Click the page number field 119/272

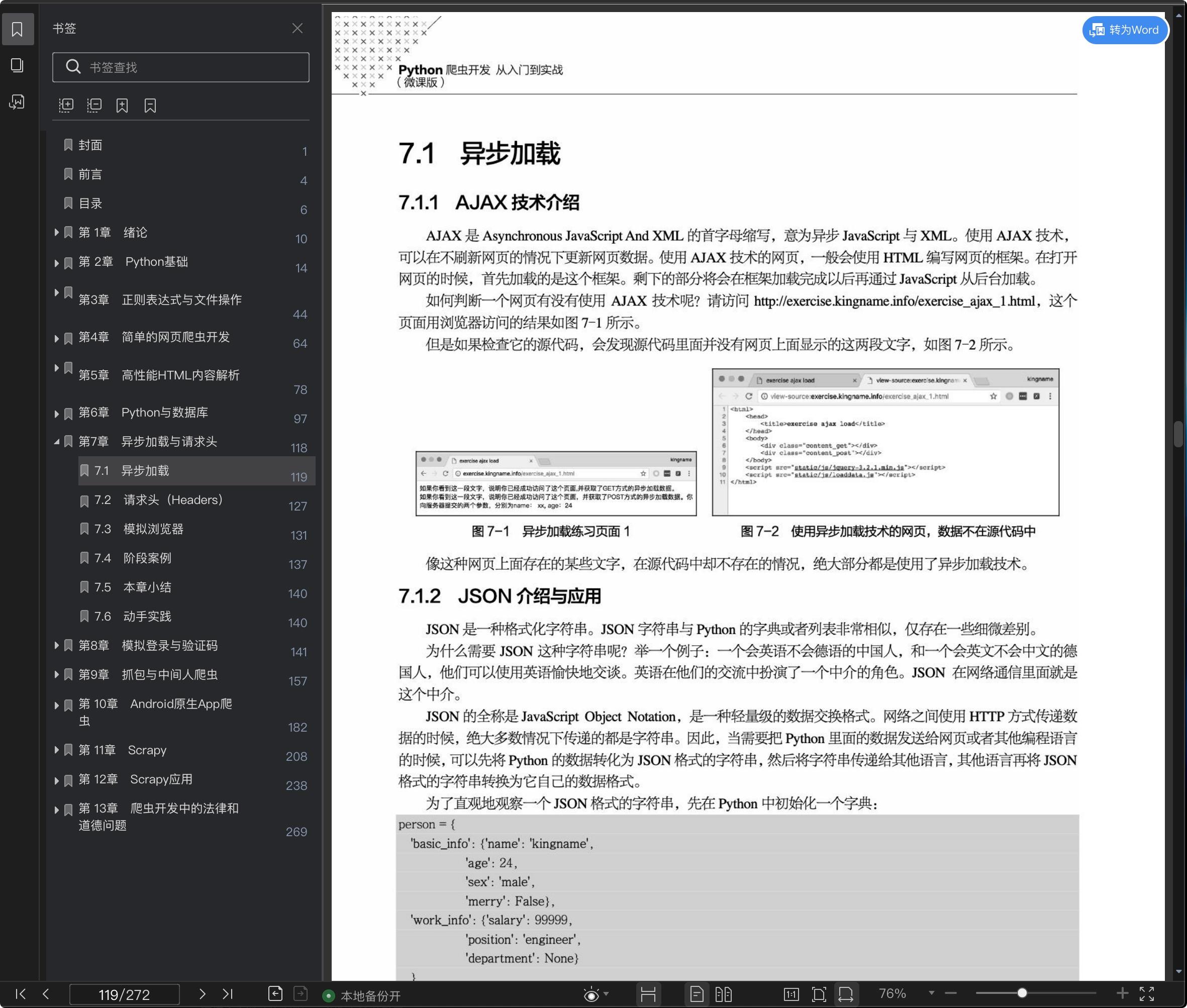tap(124, 994)
